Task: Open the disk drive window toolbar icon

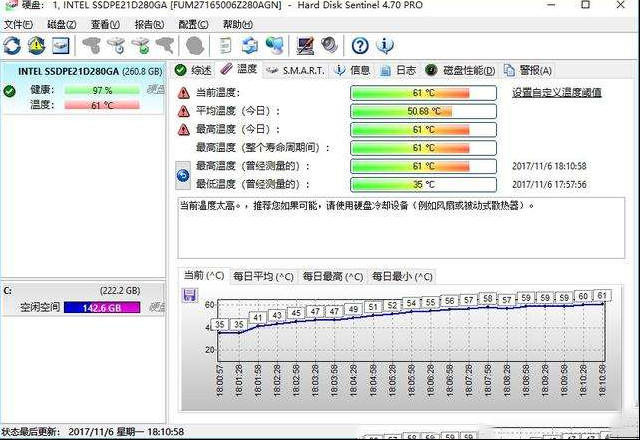Action: point(60,45)
